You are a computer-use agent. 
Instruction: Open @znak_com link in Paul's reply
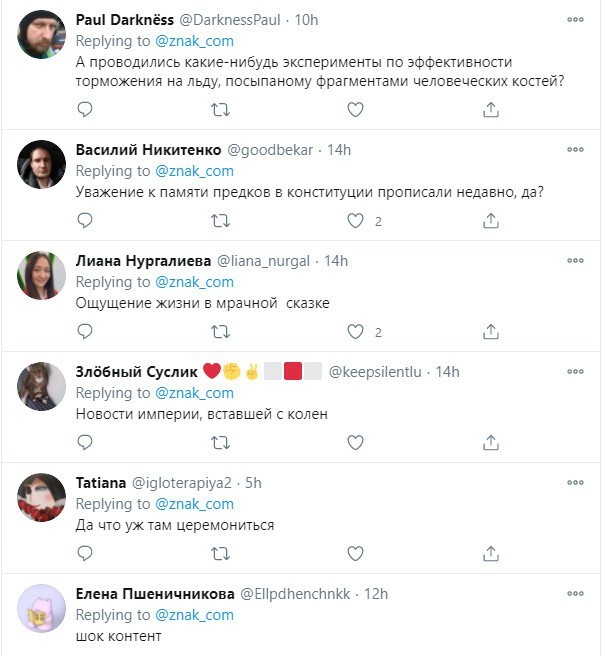194,41
